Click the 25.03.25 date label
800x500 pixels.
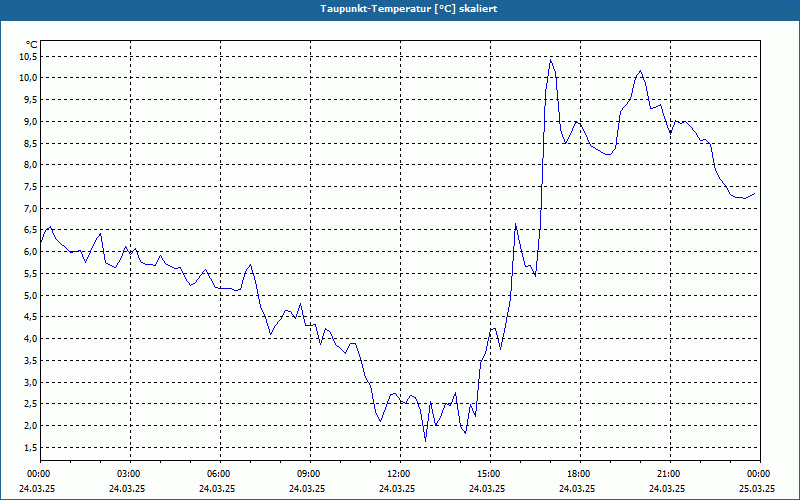[x=757, y=489]
